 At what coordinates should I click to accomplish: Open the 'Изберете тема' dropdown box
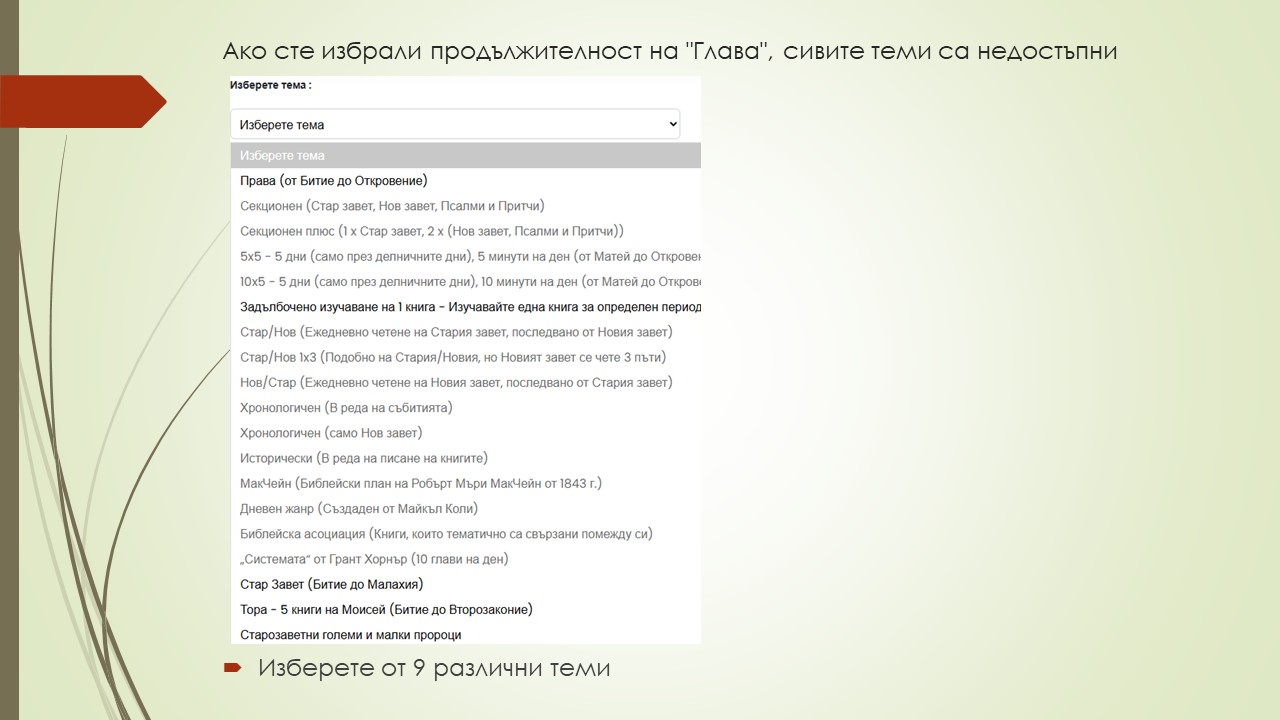(x=455, y=124)
